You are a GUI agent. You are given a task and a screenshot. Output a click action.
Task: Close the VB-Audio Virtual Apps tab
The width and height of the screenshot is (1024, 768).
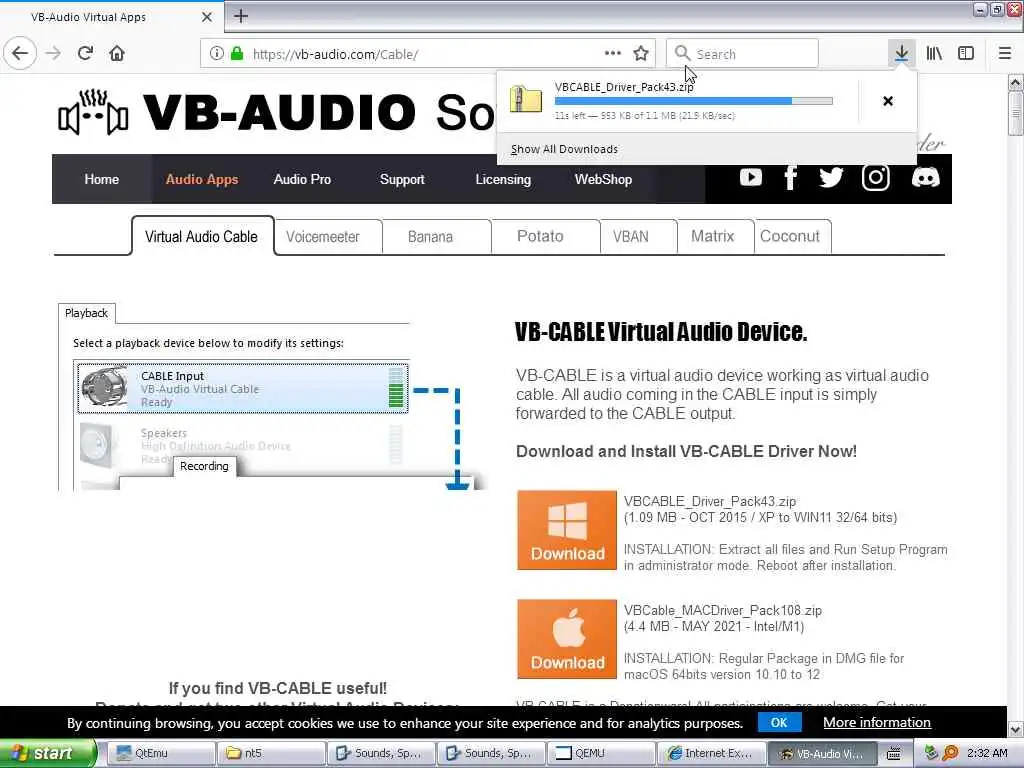[206, 17]
